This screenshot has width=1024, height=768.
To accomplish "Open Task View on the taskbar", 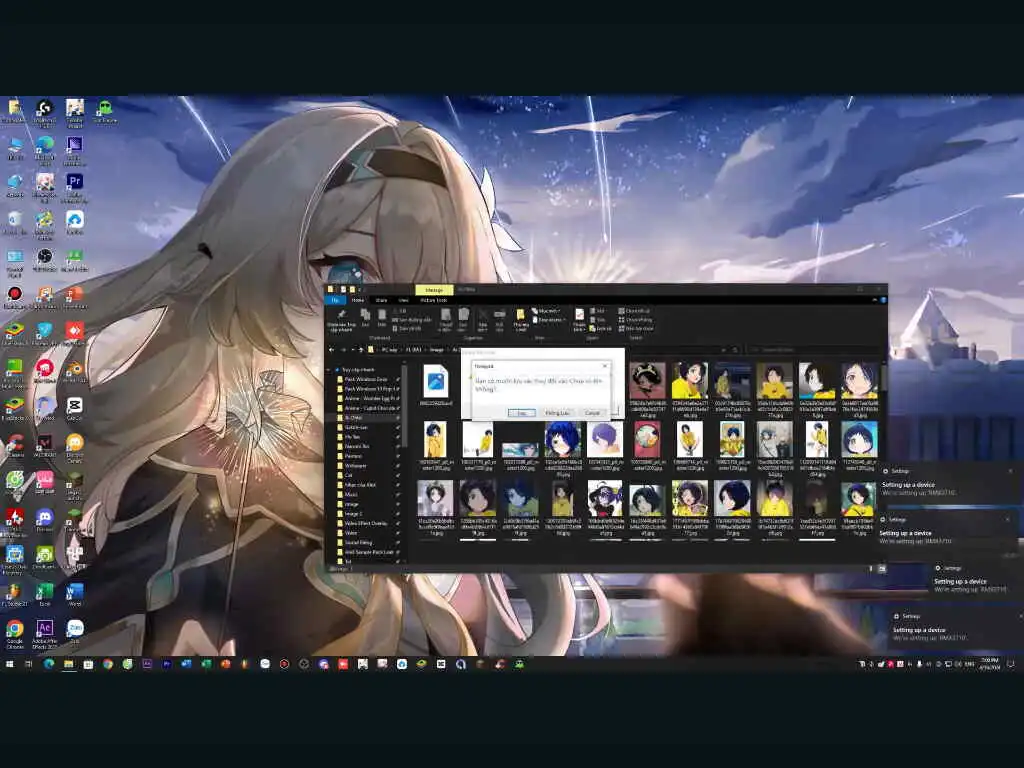I will [x=29, y=664].
